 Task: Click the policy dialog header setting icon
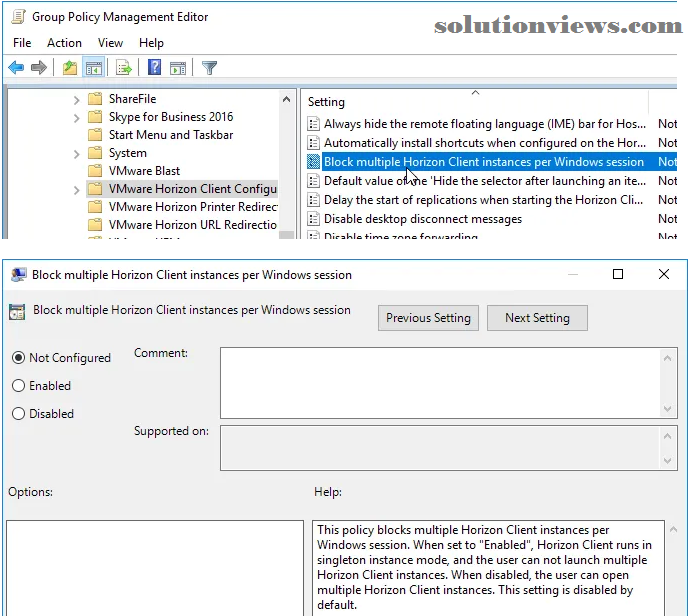[x=17, y=312]
